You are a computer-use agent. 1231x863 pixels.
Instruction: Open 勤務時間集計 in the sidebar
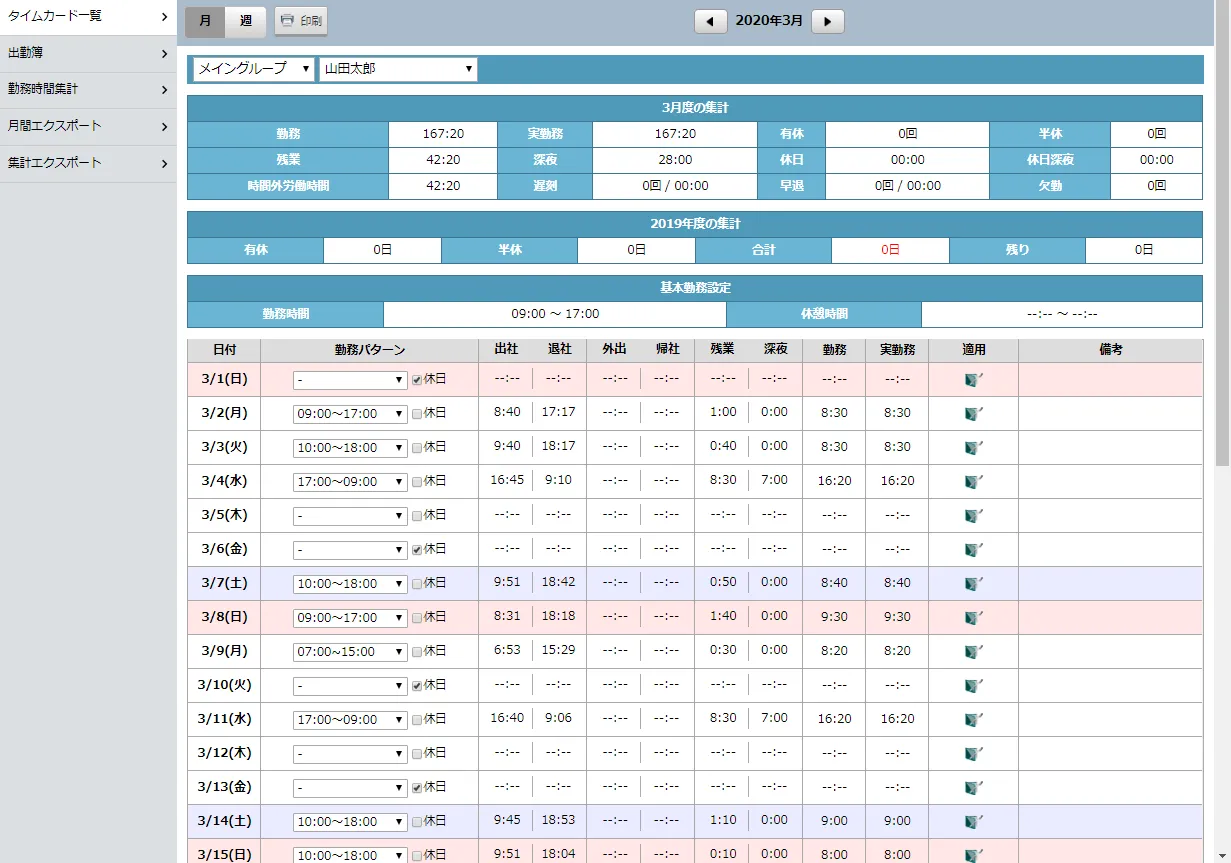click(88, 89)
